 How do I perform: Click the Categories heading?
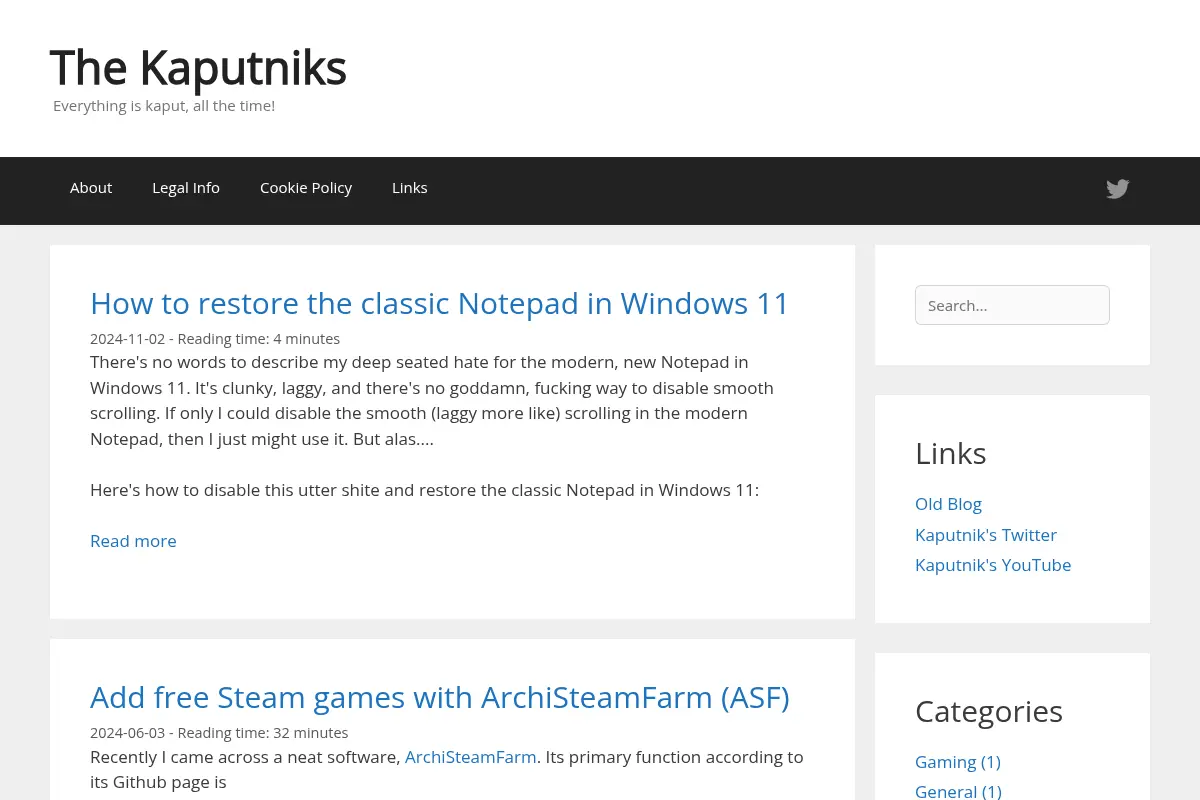(989, 711)
